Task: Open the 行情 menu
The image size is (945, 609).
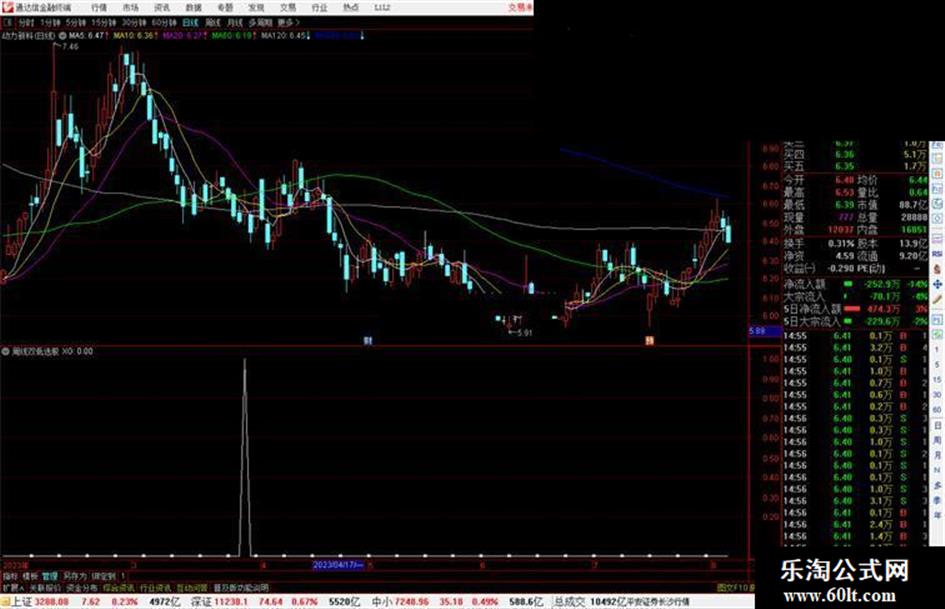Action: click(99, 8)
